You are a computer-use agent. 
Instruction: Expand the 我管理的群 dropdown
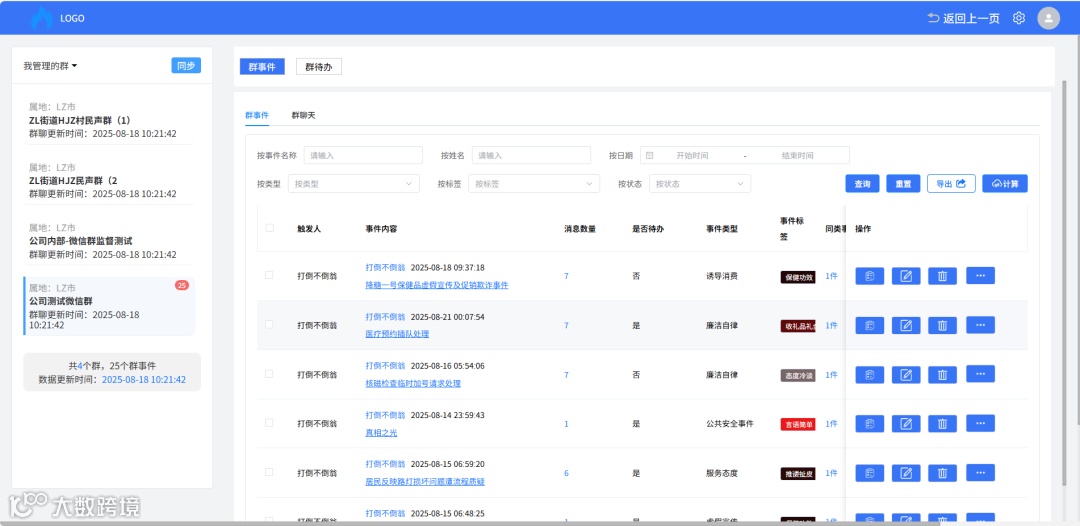click(50, 66)
